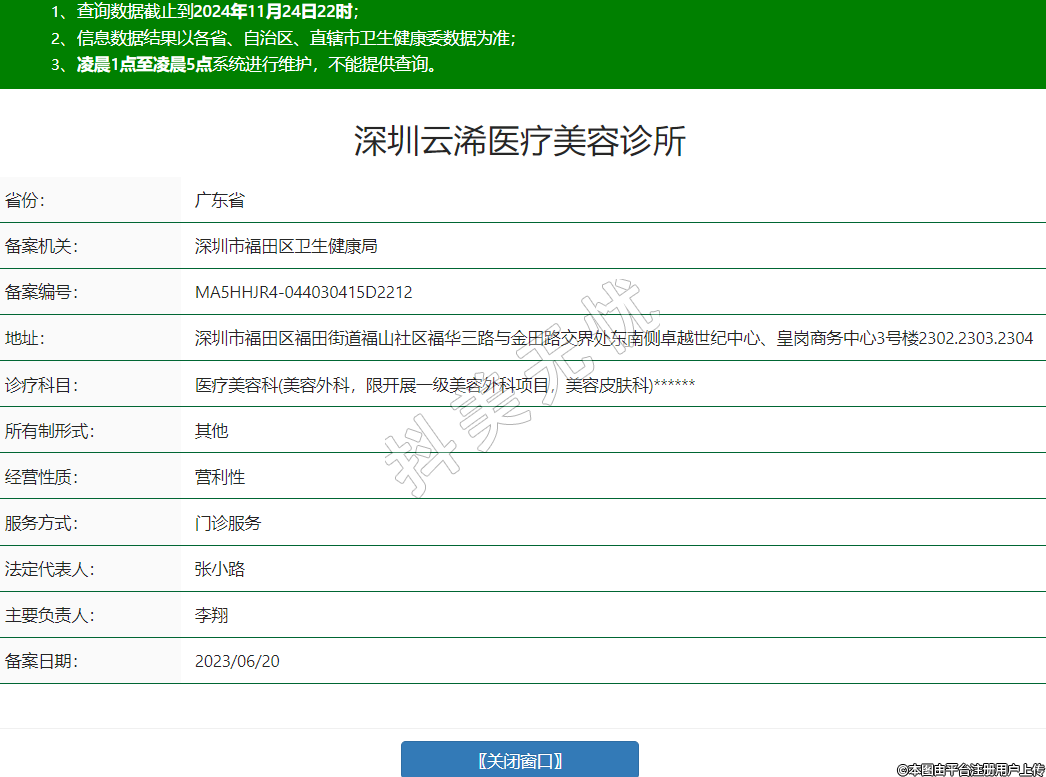
Task: Select the filing number MA5HHJR4-044030415D2212
Action: point(303,292)
